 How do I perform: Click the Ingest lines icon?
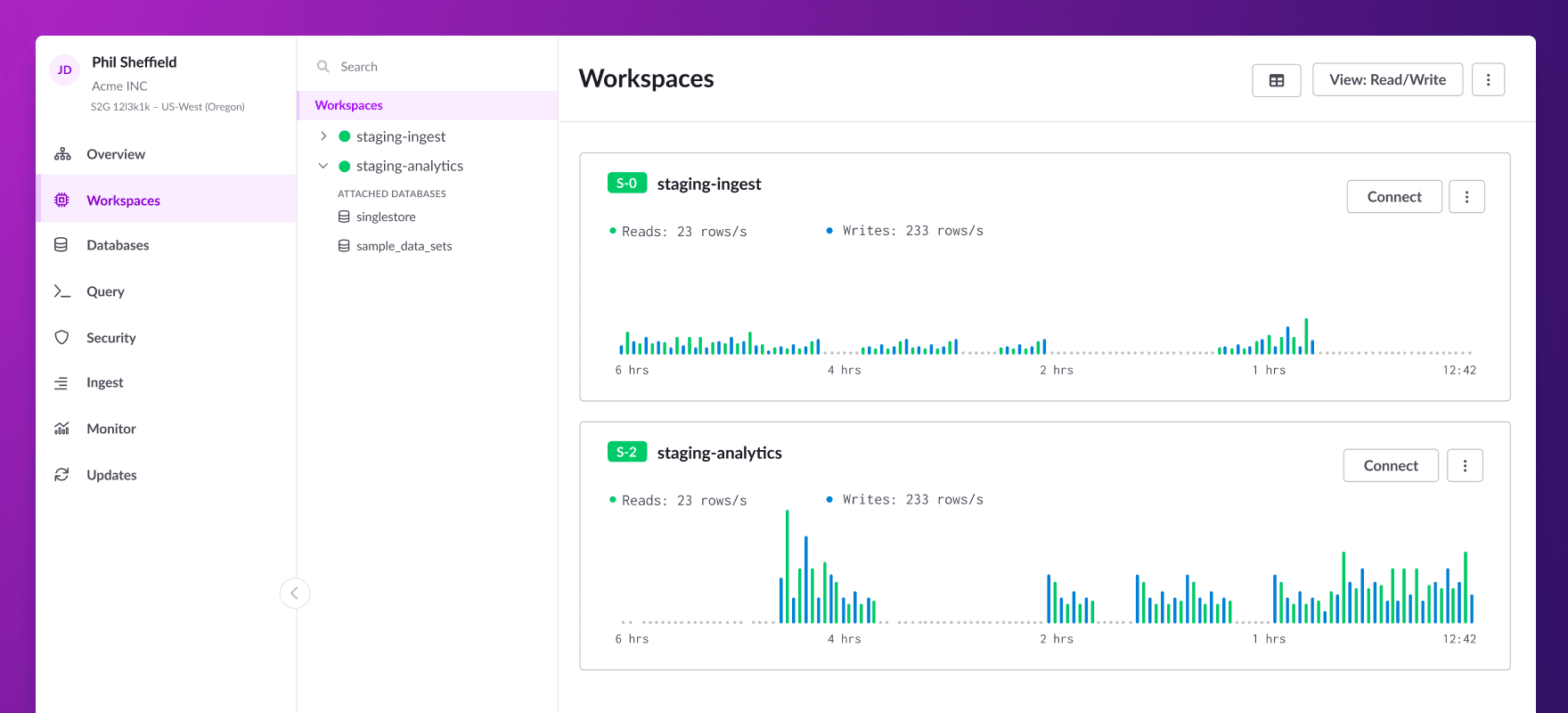(61, 383)
